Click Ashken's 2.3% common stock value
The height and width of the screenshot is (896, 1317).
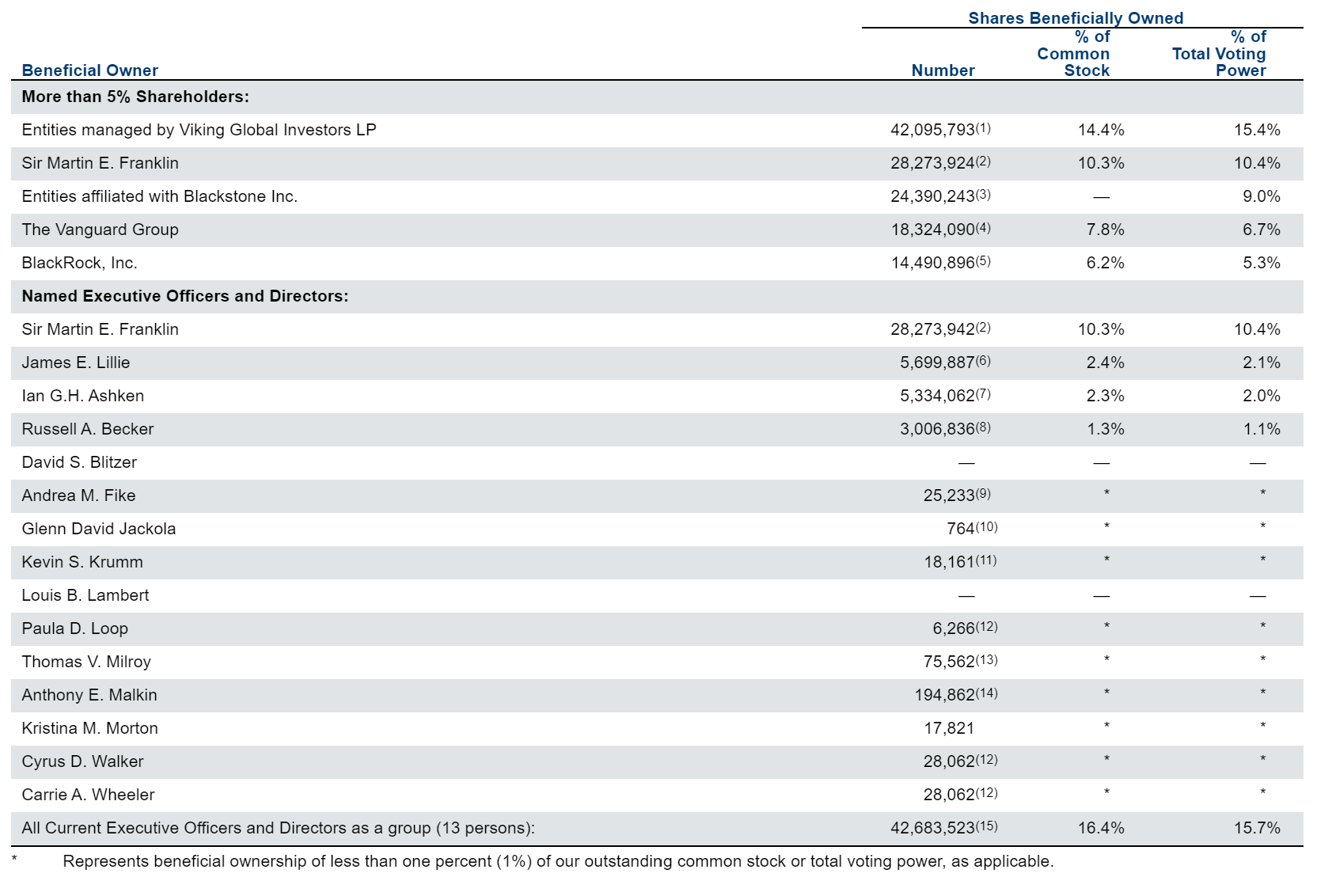[x=1105, y=396]
